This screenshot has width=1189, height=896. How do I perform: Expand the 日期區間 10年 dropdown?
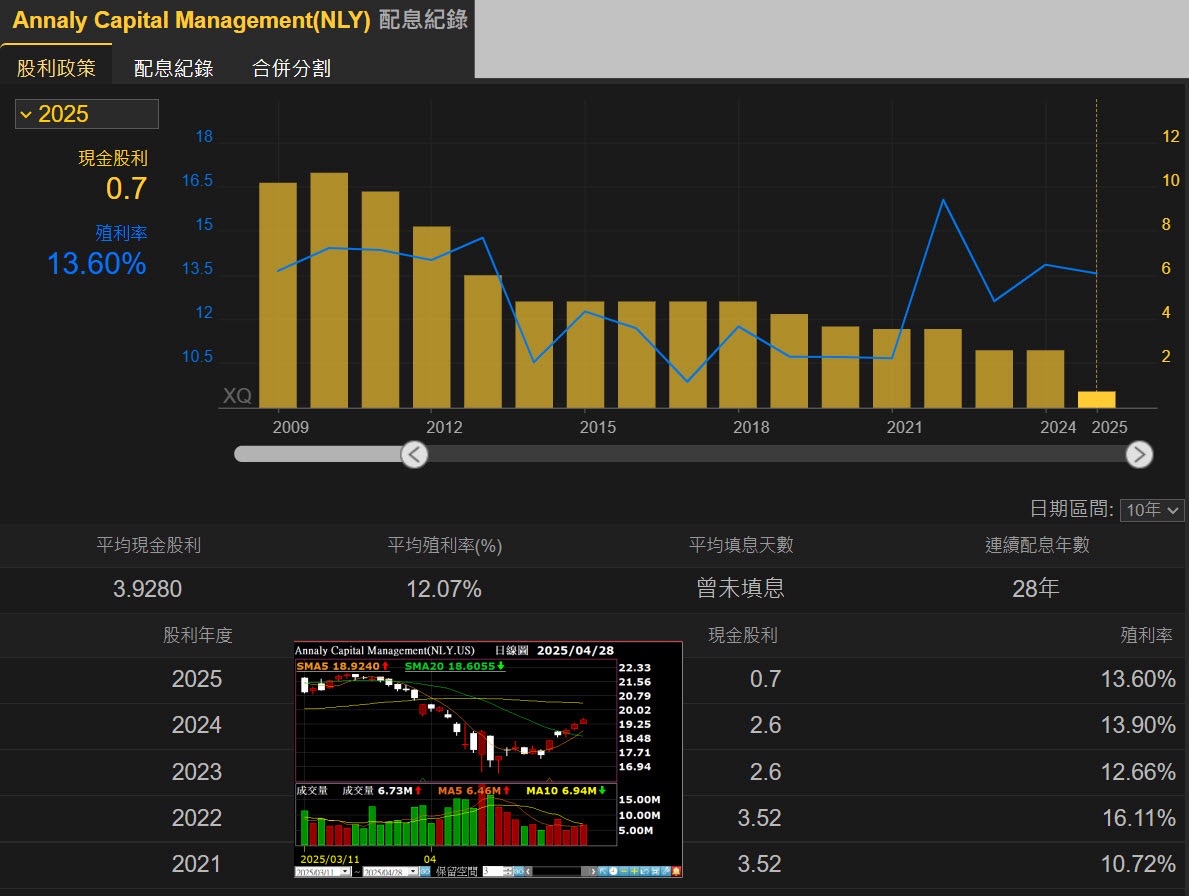[x=1152, y=510]
